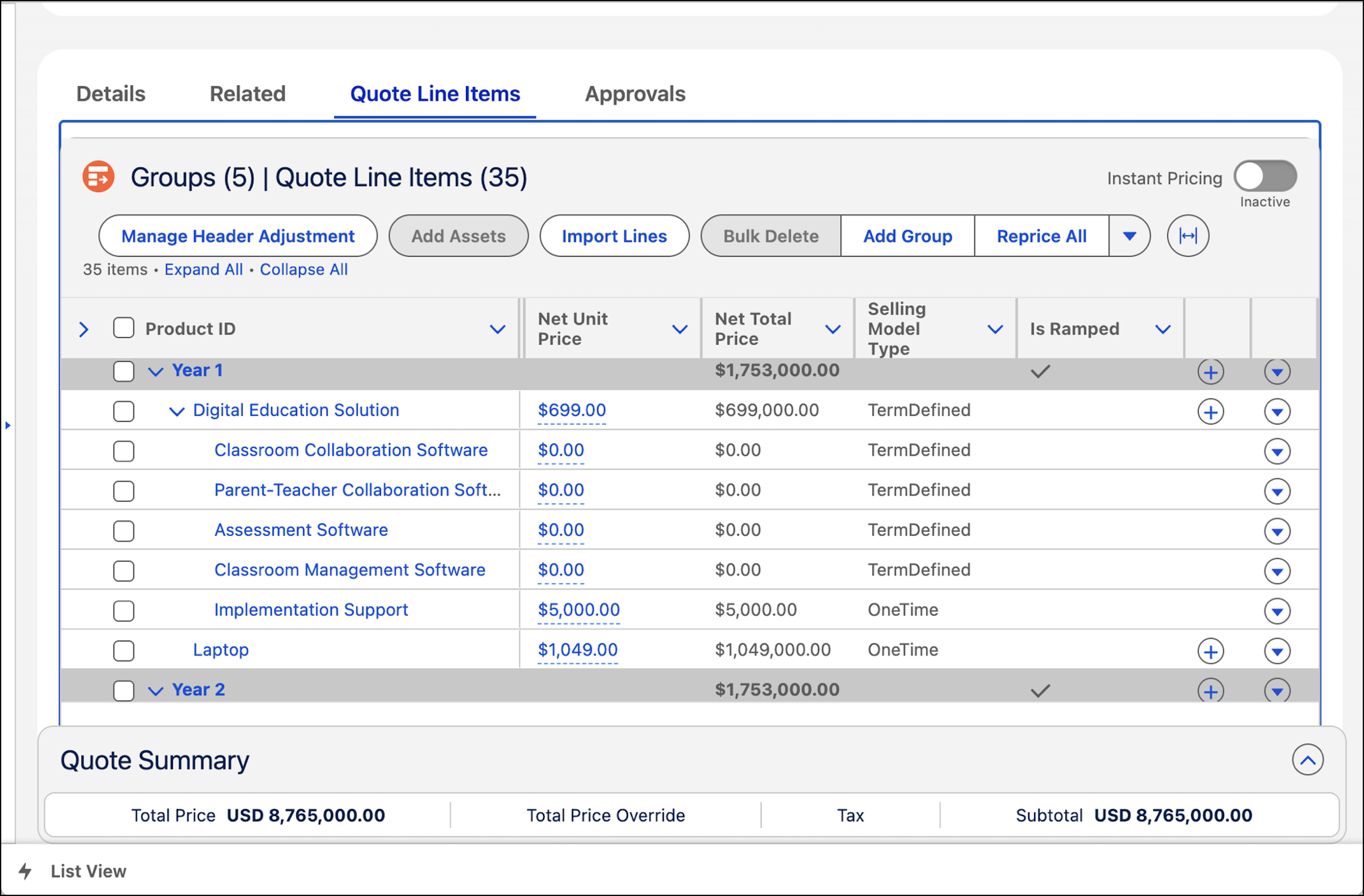Image resolution: width=1364 pixels, height=896 pixels.
Task: Open row actions for Assessment Software
Action: [x=1277, y=531]
